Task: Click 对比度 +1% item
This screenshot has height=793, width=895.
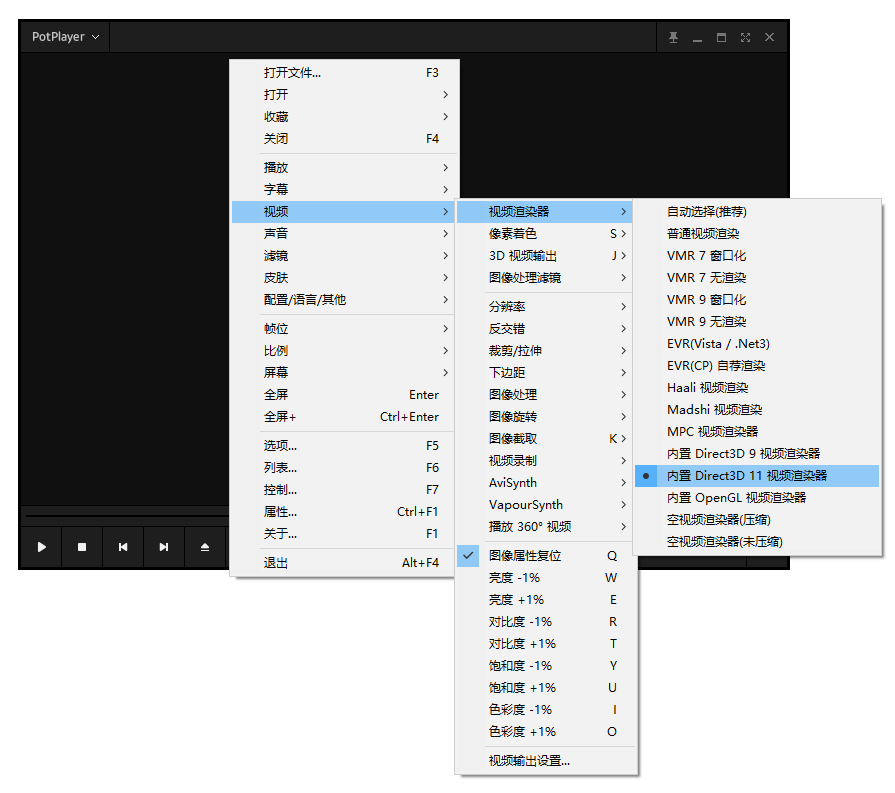Action: (546, 643)
